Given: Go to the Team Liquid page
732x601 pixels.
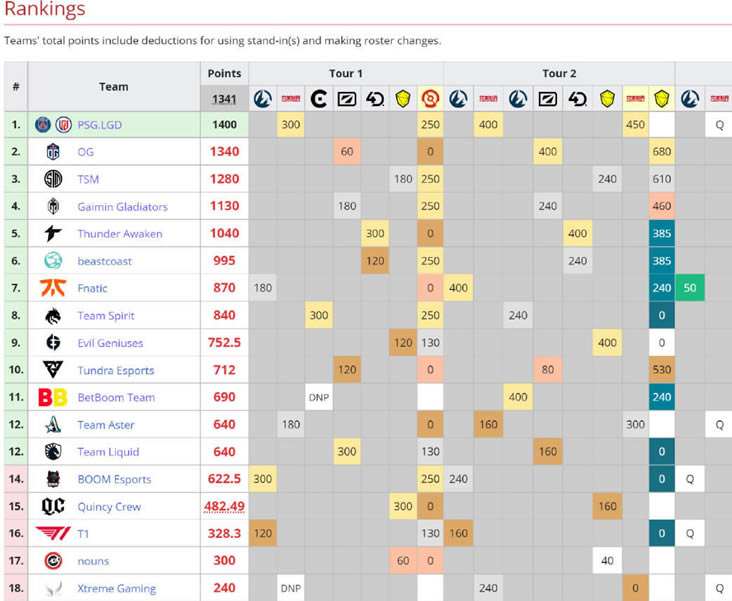Looking at the screenshot, I should point(108,452).
